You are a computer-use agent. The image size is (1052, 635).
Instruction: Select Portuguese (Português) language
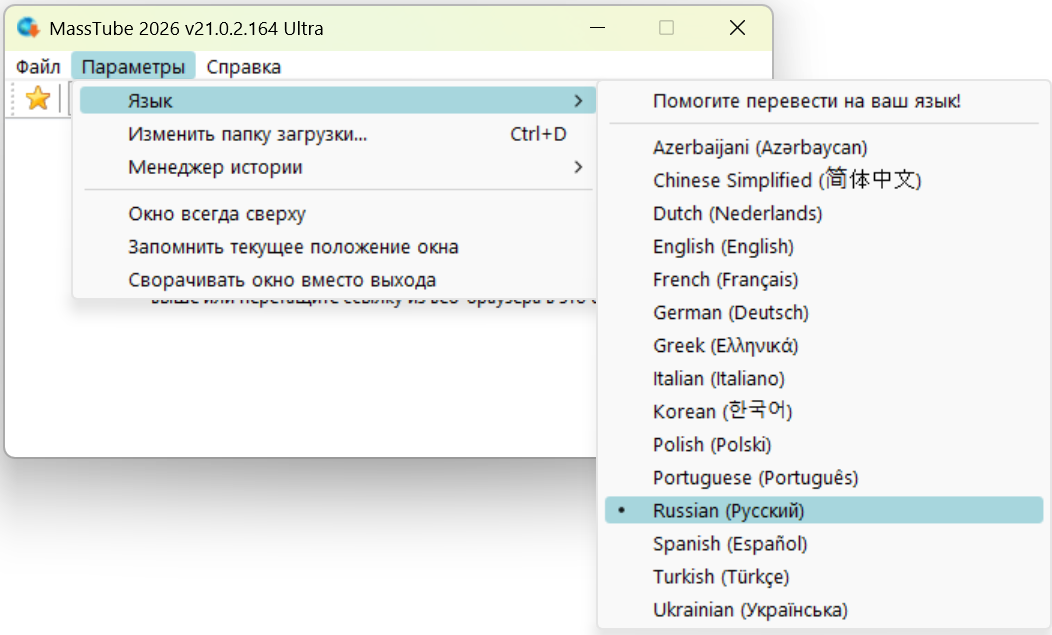click(824, 478)
